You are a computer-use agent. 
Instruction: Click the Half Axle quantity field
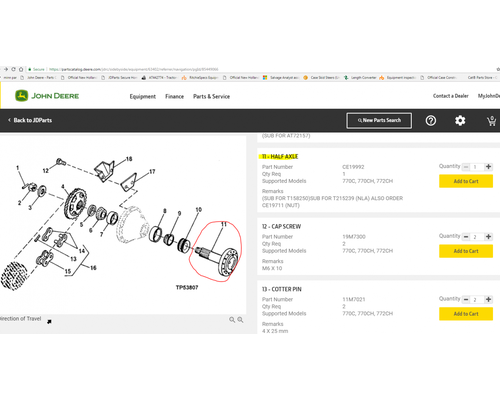coord(477,167)
